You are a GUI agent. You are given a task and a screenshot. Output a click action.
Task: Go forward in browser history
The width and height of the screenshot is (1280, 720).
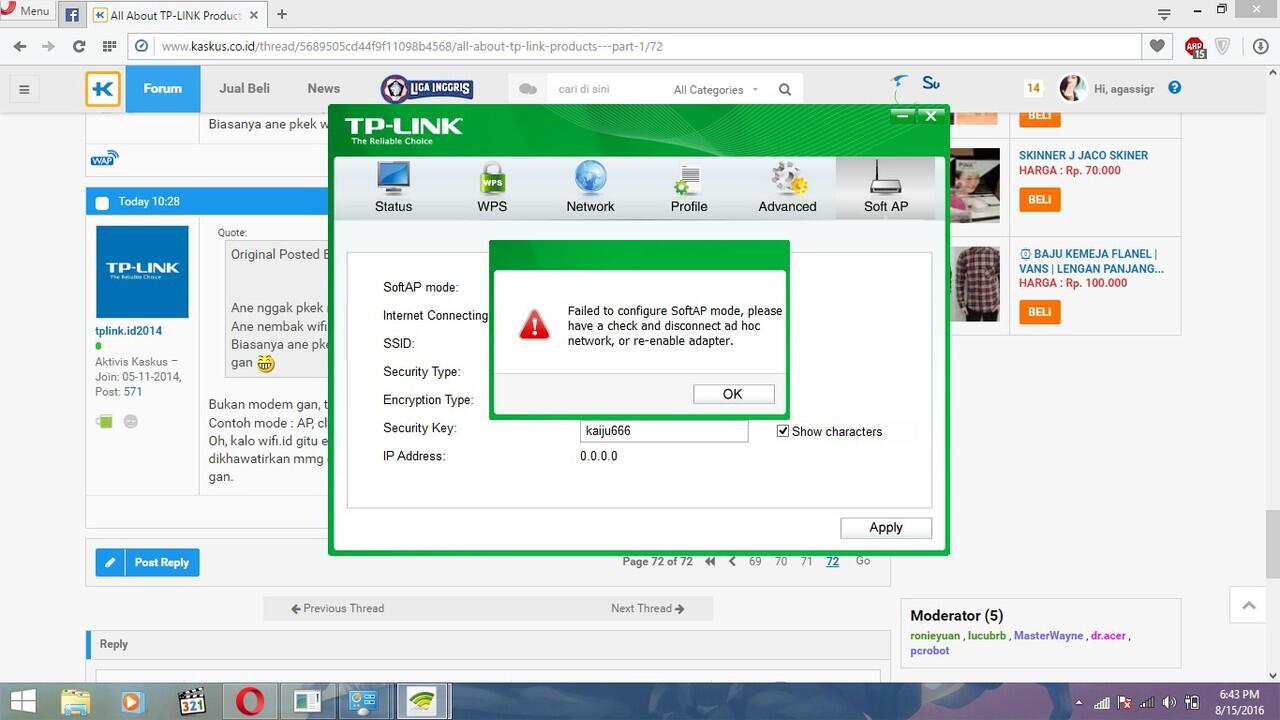(48, 46)
